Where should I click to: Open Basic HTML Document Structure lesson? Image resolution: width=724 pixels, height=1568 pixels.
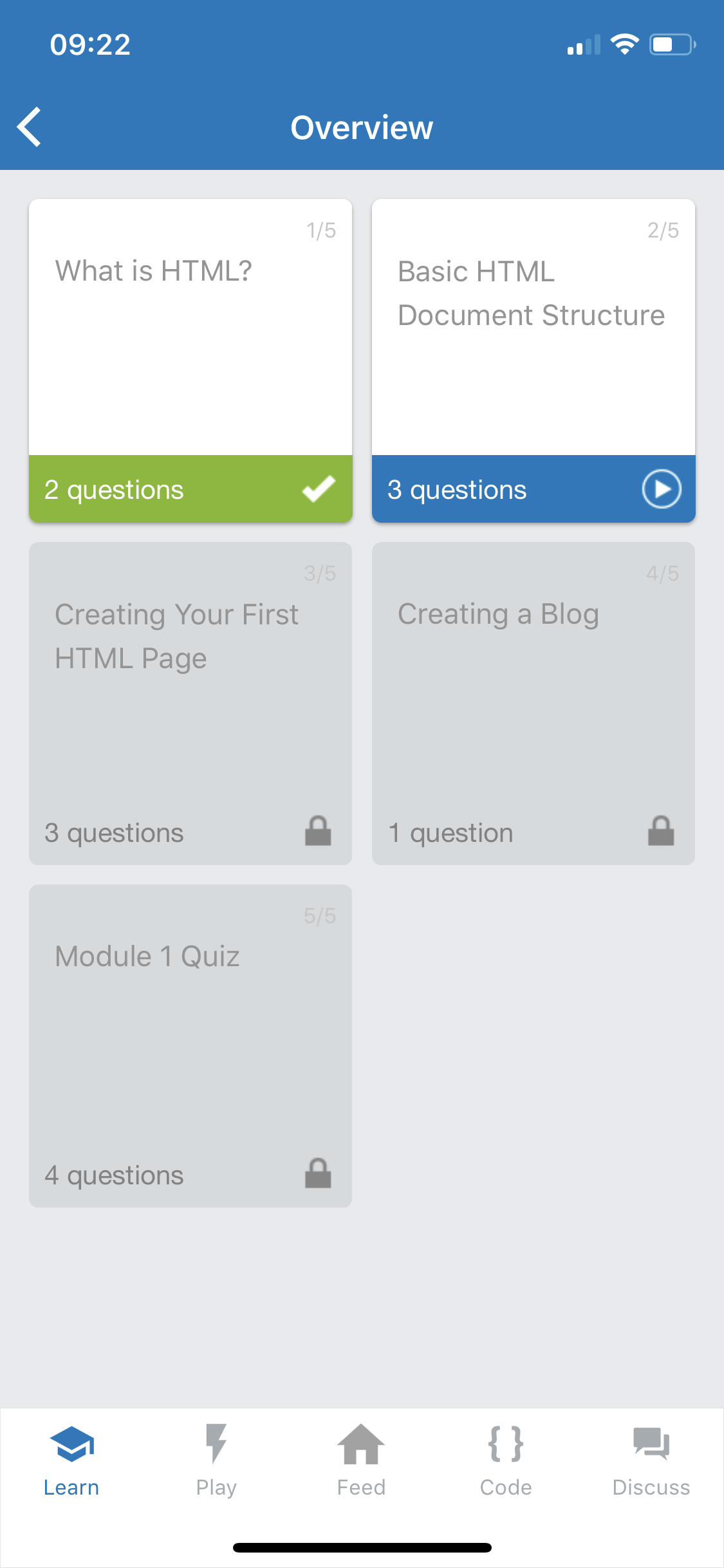[534, 327]
